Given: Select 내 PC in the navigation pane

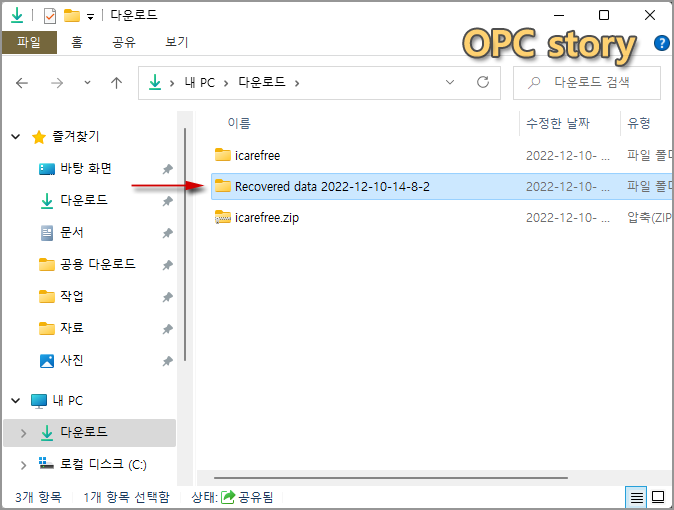Looking at the screenshot, I should point(67,401).
